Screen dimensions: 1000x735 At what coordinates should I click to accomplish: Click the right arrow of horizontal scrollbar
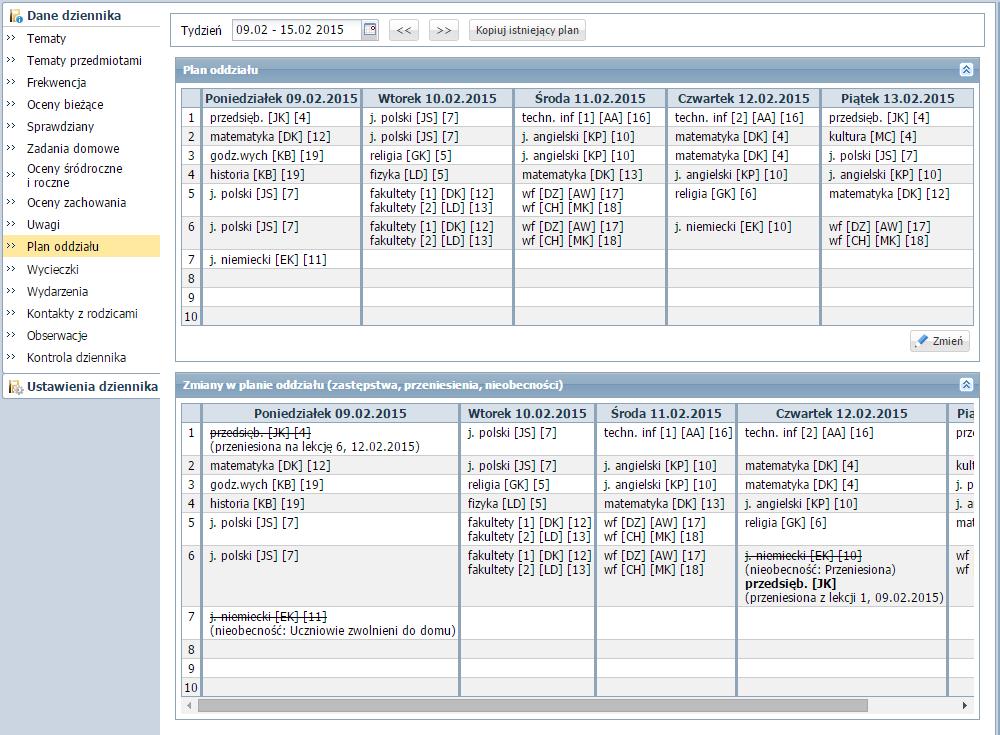click(x=964, y=706)
